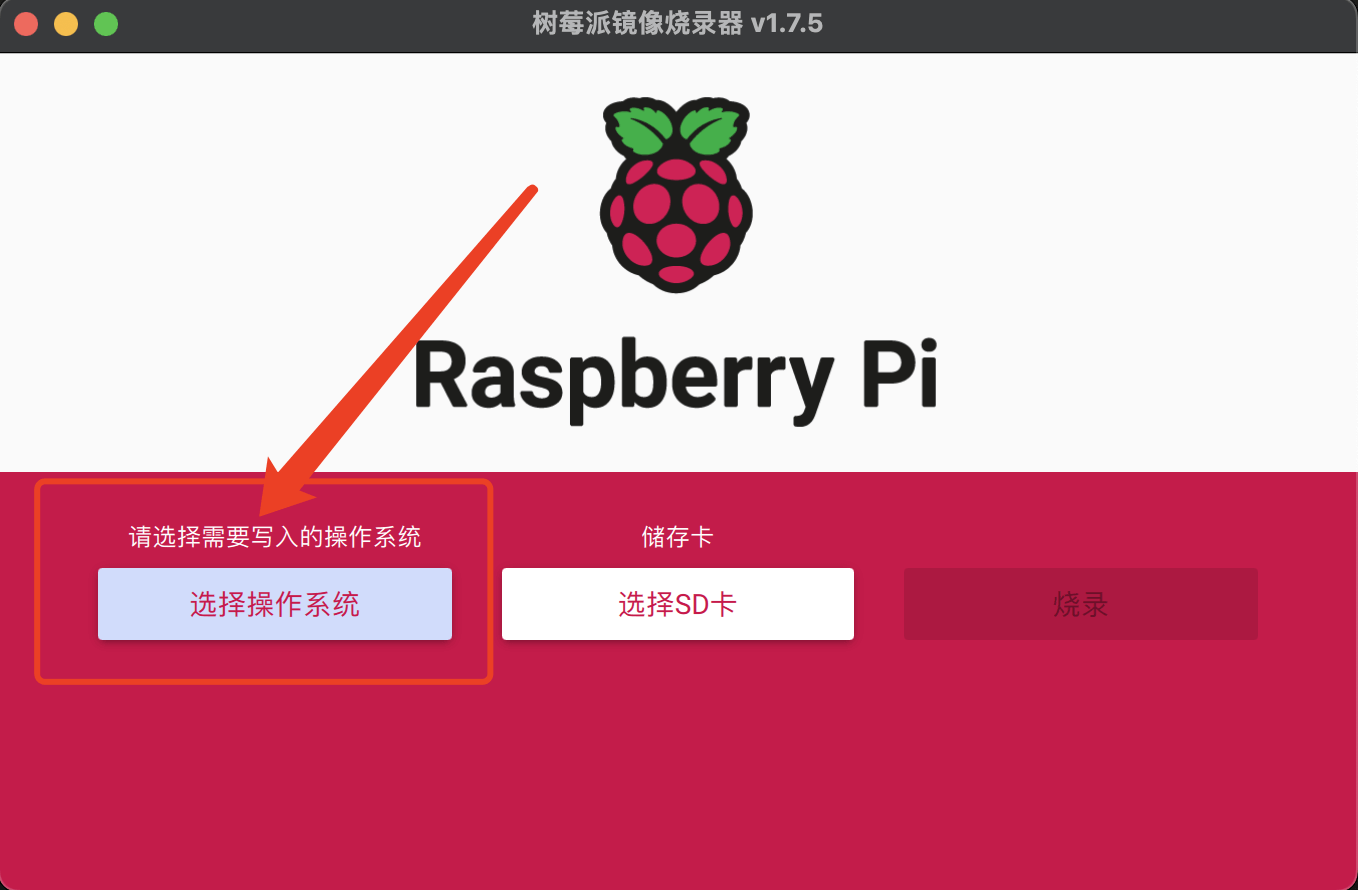Click the window title 树莓派镜像烧录器 v1.7.5
This screenshot has height=890, width=1358.
[678, 23]
